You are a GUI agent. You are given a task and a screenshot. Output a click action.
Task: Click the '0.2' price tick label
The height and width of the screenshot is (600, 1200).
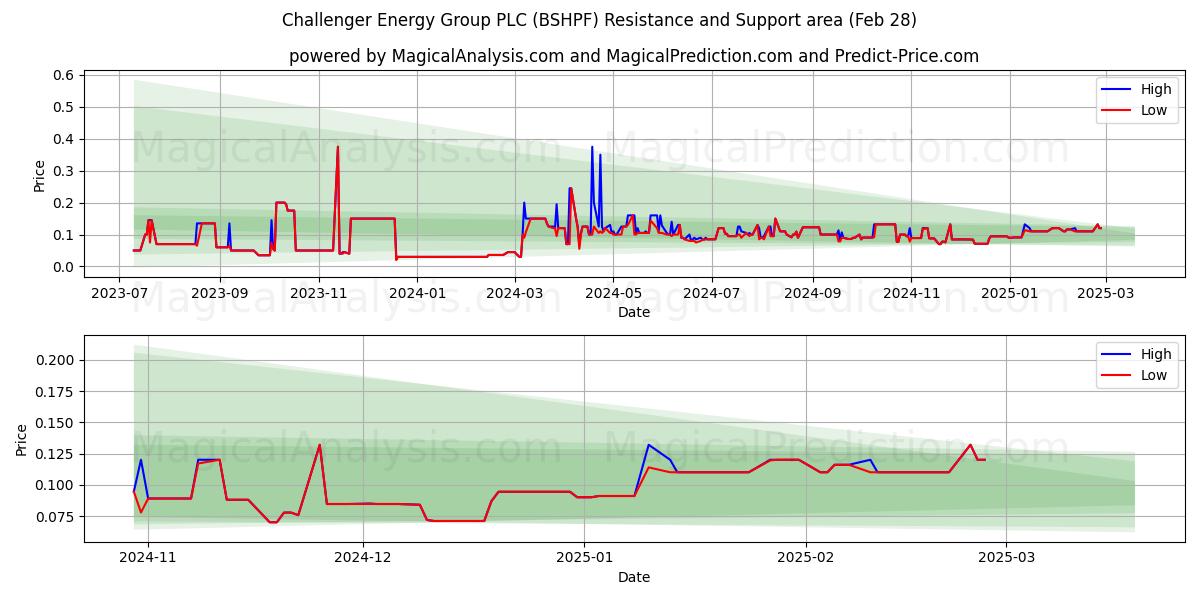click(x=64, y=204)
